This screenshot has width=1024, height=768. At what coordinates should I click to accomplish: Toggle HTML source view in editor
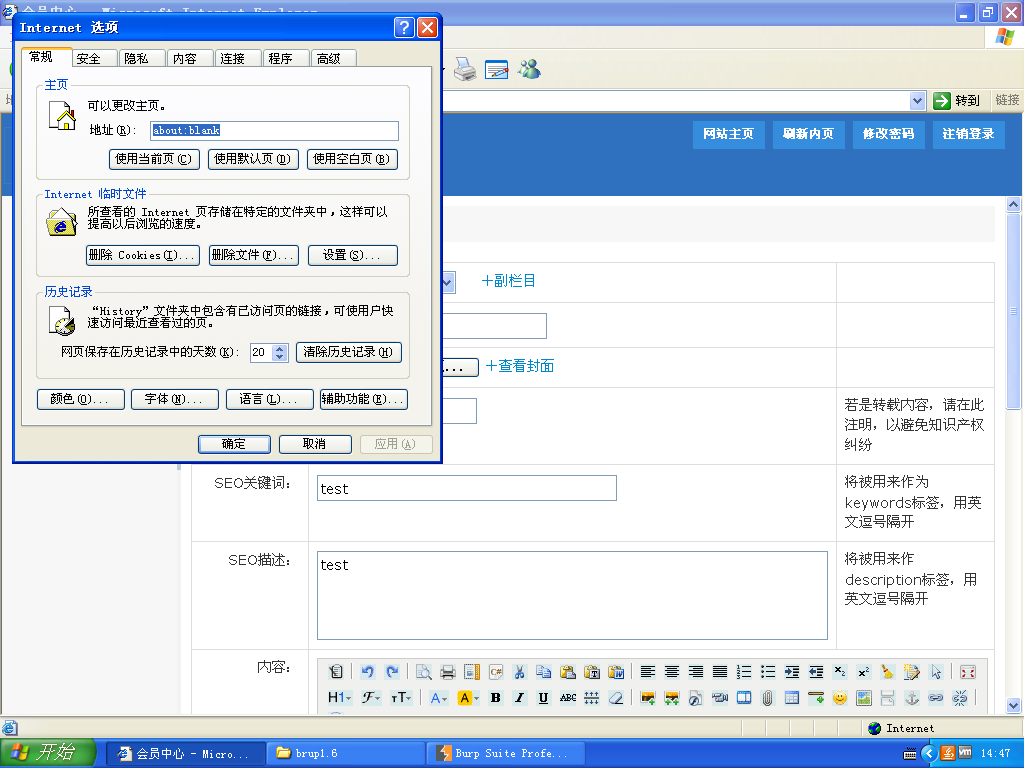point(336,672)
